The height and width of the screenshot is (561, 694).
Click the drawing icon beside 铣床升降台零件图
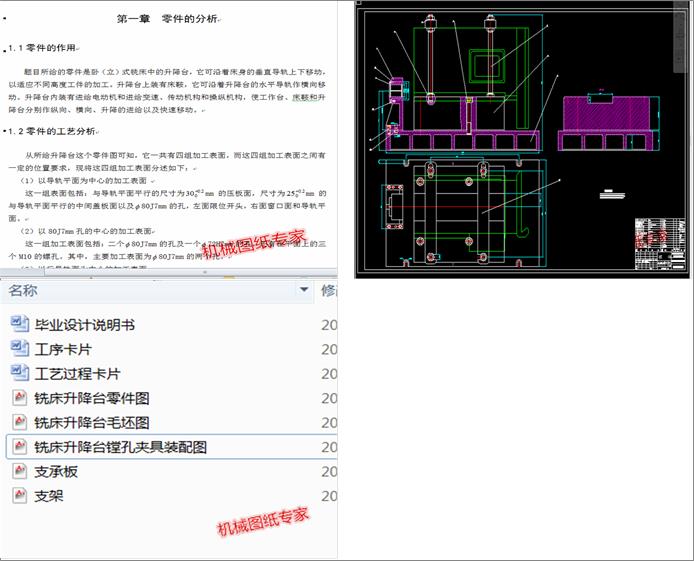pyautogui.click(x=19, y=398)
